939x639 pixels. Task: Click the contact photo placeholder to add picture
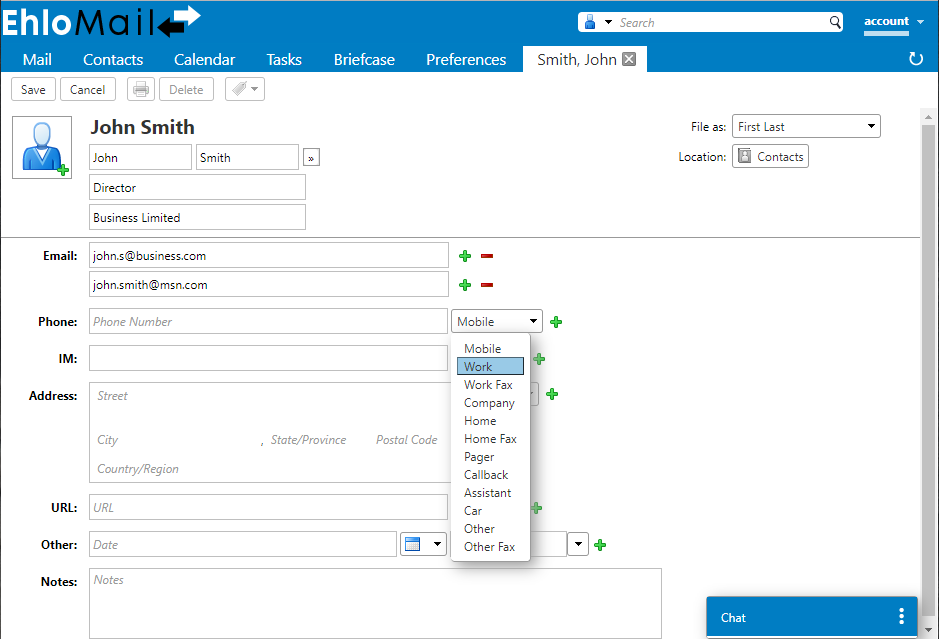(x=41, y=146)
